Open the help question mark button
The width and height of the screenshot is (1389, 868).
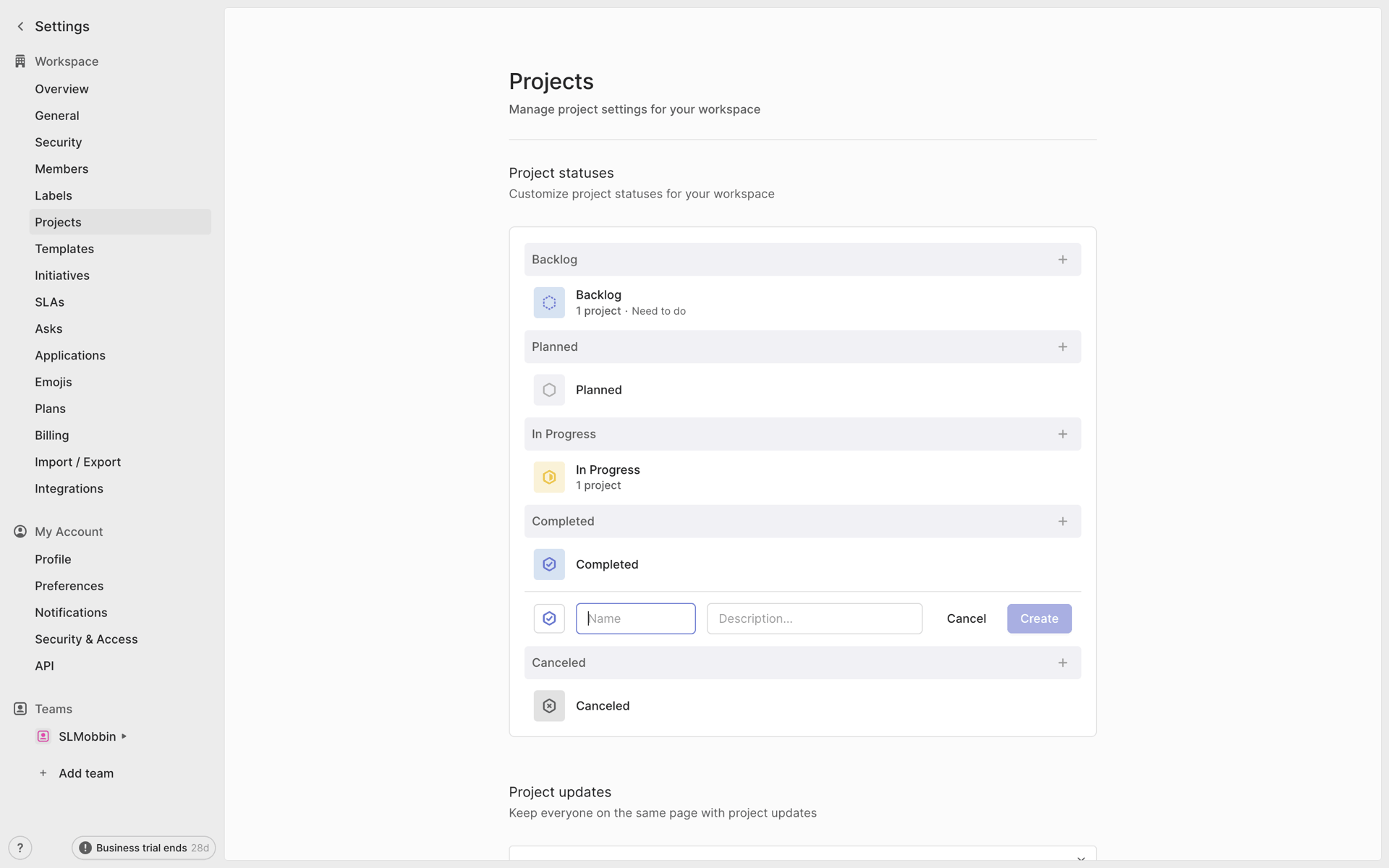coord(20,848)
